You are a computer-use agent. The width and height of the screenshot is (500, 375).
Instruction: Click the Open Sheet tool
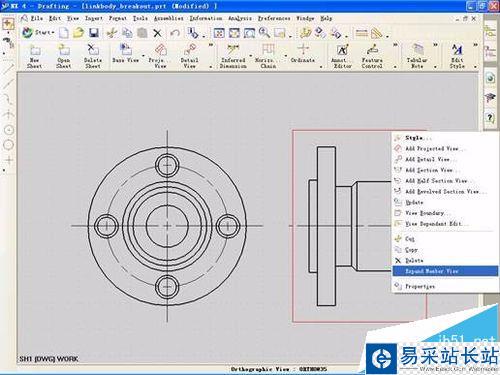click(63, 57)
